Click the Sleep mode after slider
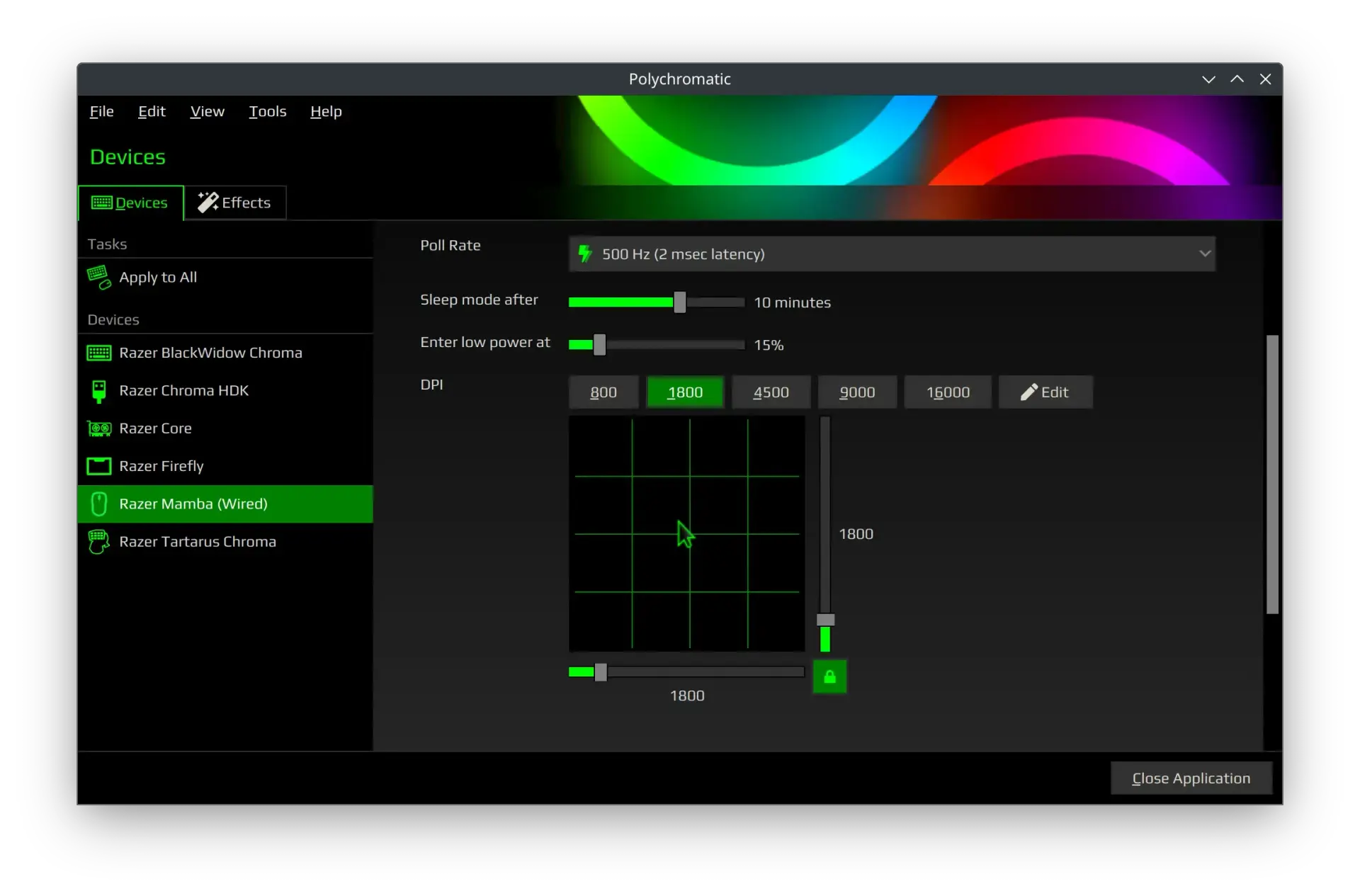Viewport: 1360px width, 896px height. pos(657,302)
